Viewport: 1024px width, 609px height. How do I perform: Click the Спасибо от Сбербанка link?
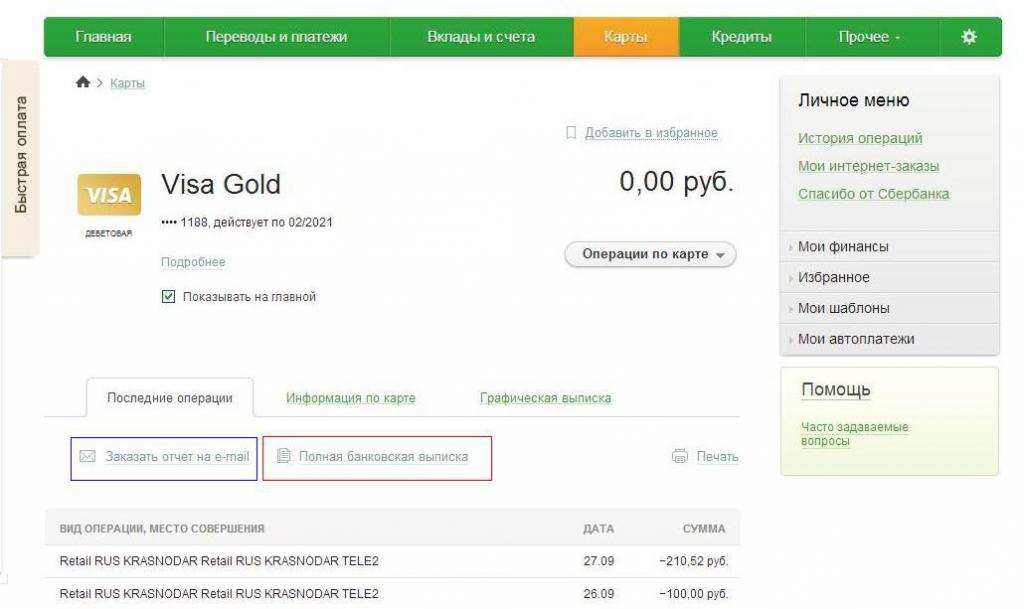(x=873, y=194)
